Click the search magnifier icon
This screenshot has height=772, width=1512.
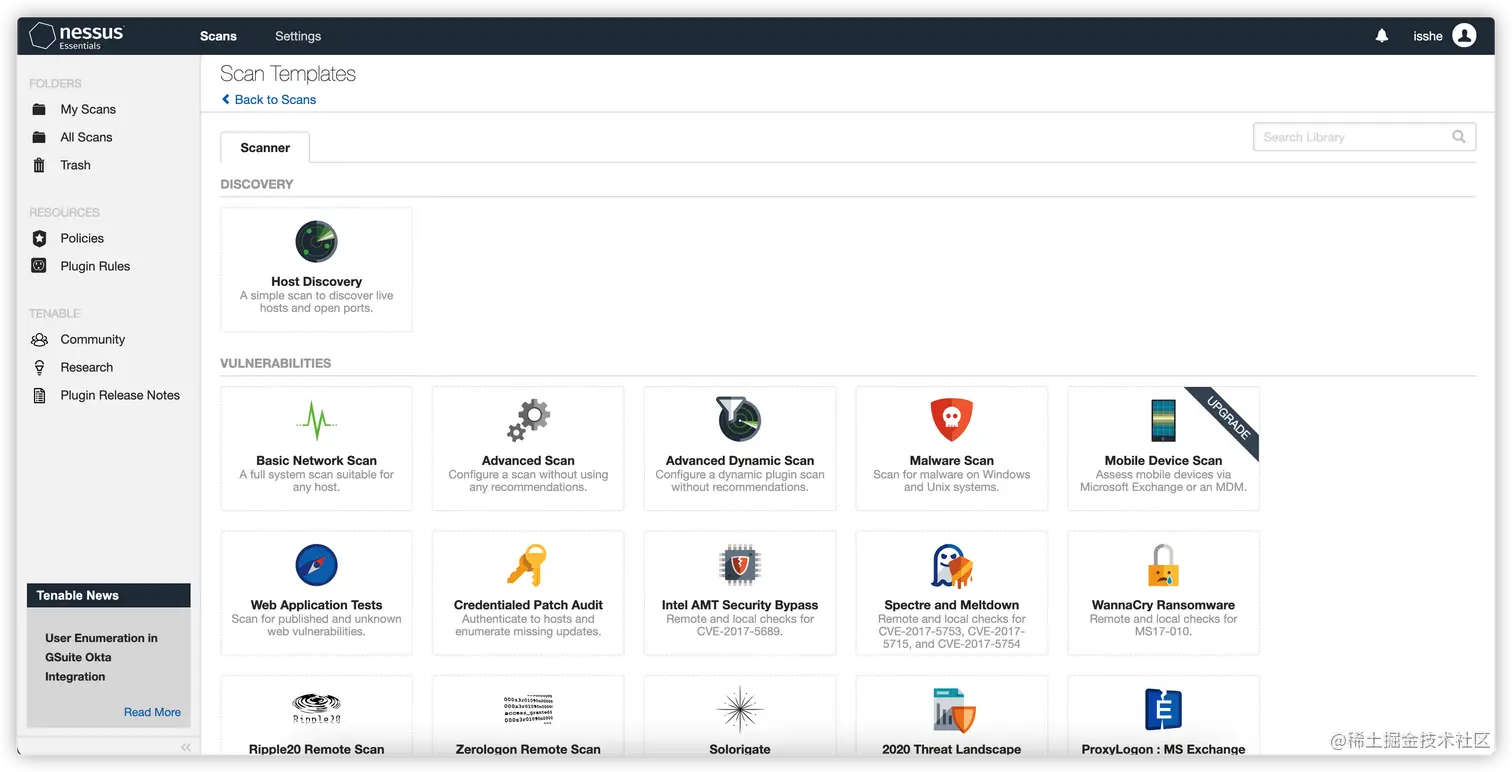[x=1459, y=137]
